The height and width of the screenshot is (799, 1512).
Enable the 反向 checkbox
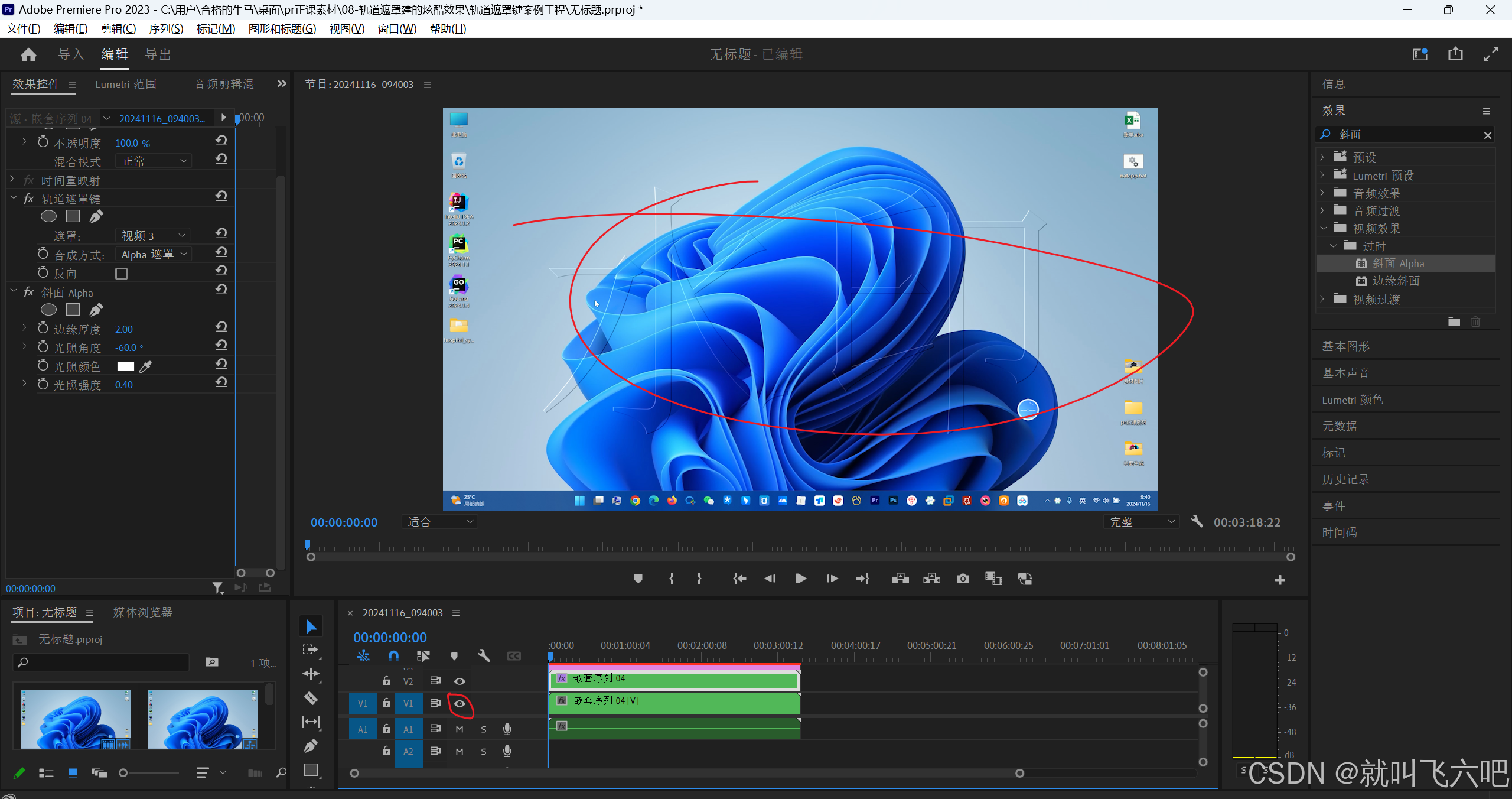click(121, 274)
